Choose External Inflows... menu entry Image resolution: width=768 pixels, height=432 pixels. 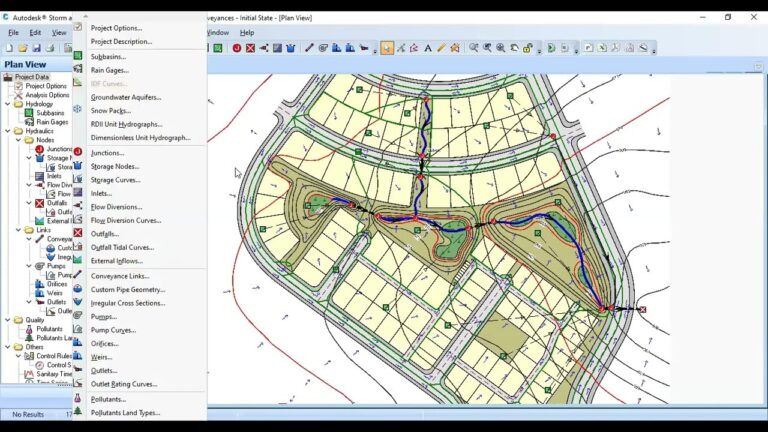(117, 261)
